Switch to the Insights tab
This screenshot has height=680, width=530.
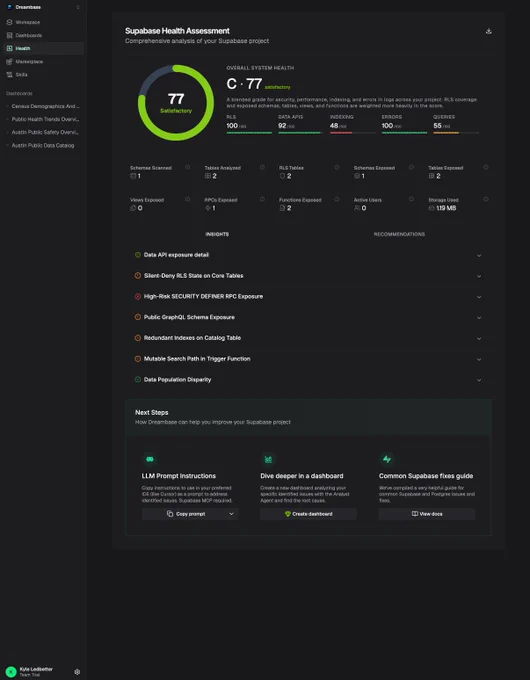[217, 234]
